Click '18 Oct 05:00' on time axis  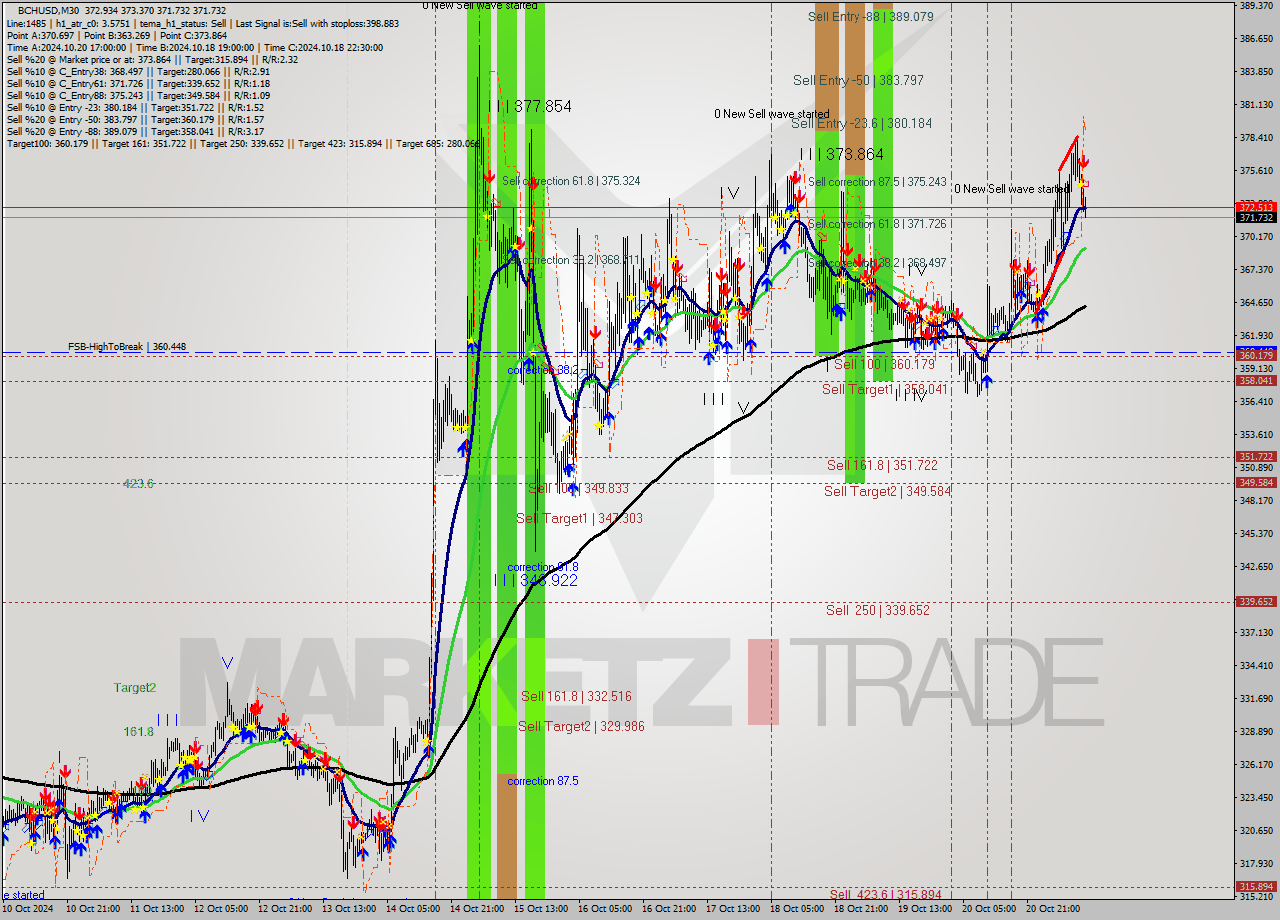coord(797,909)
